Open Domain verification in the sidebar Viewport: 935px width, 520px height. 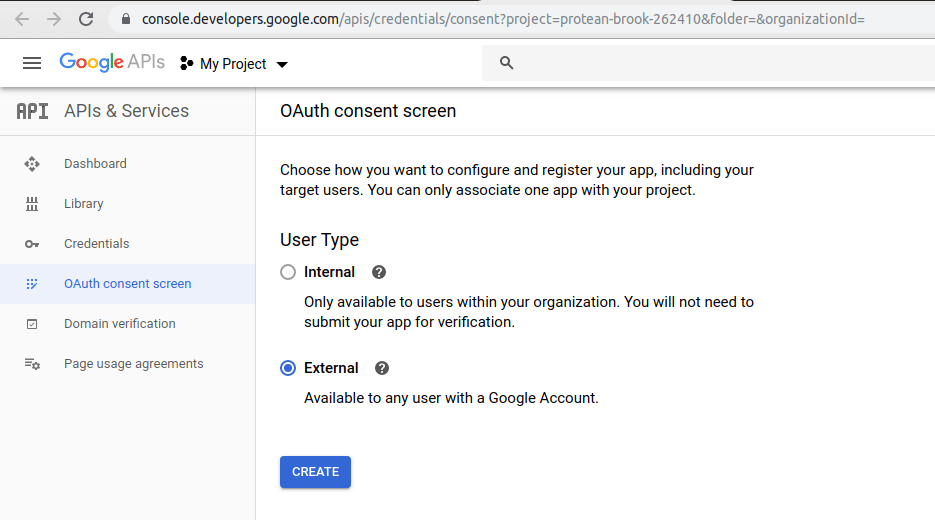[x=128, y=324]
